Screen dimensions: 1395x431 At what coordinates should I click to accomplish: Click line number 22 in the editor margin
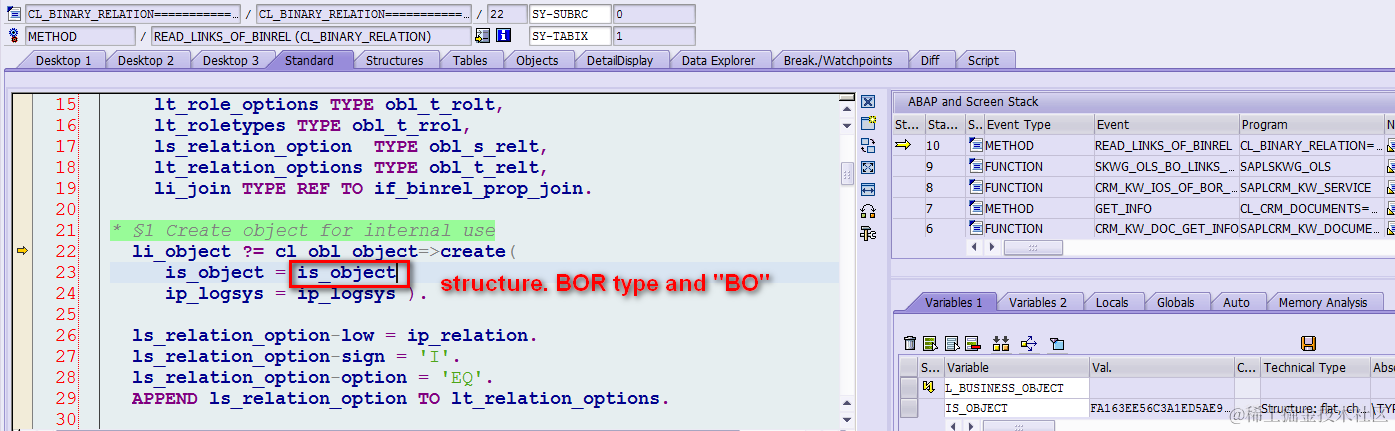(x=66, y=251)
